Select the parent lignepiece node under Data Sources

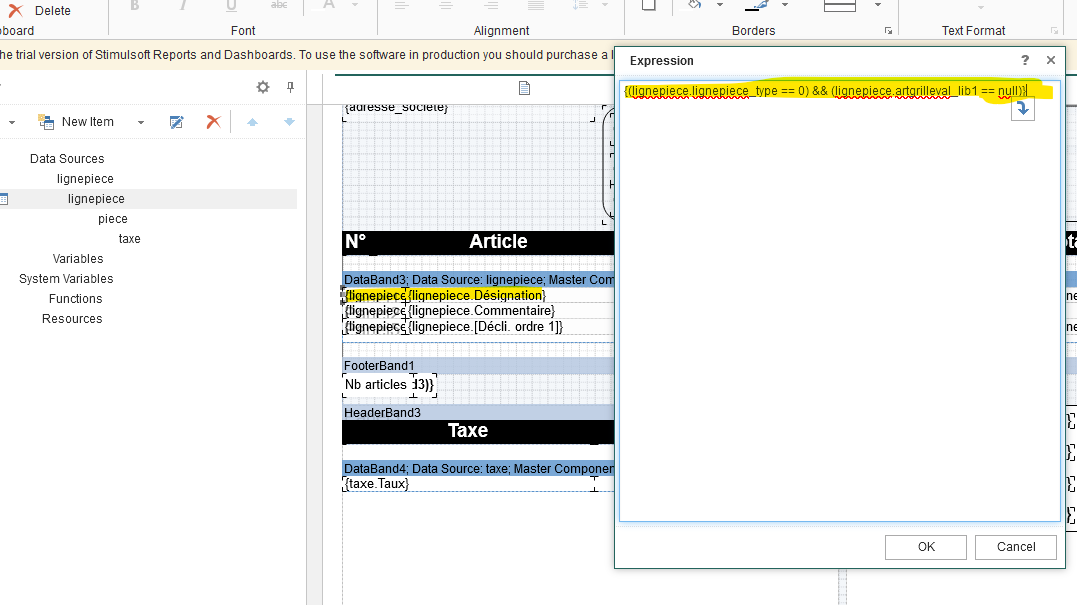(85, 179)
